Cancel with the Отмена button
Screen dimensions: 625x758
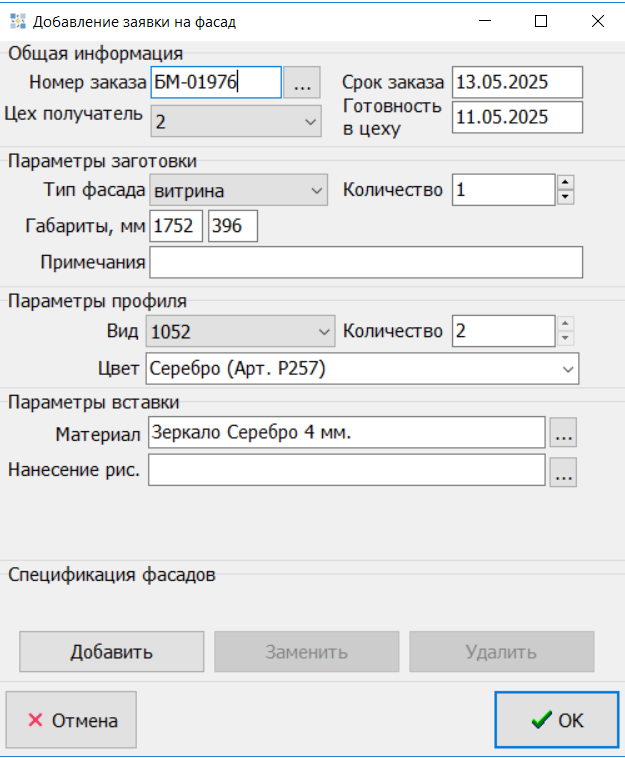71,720
